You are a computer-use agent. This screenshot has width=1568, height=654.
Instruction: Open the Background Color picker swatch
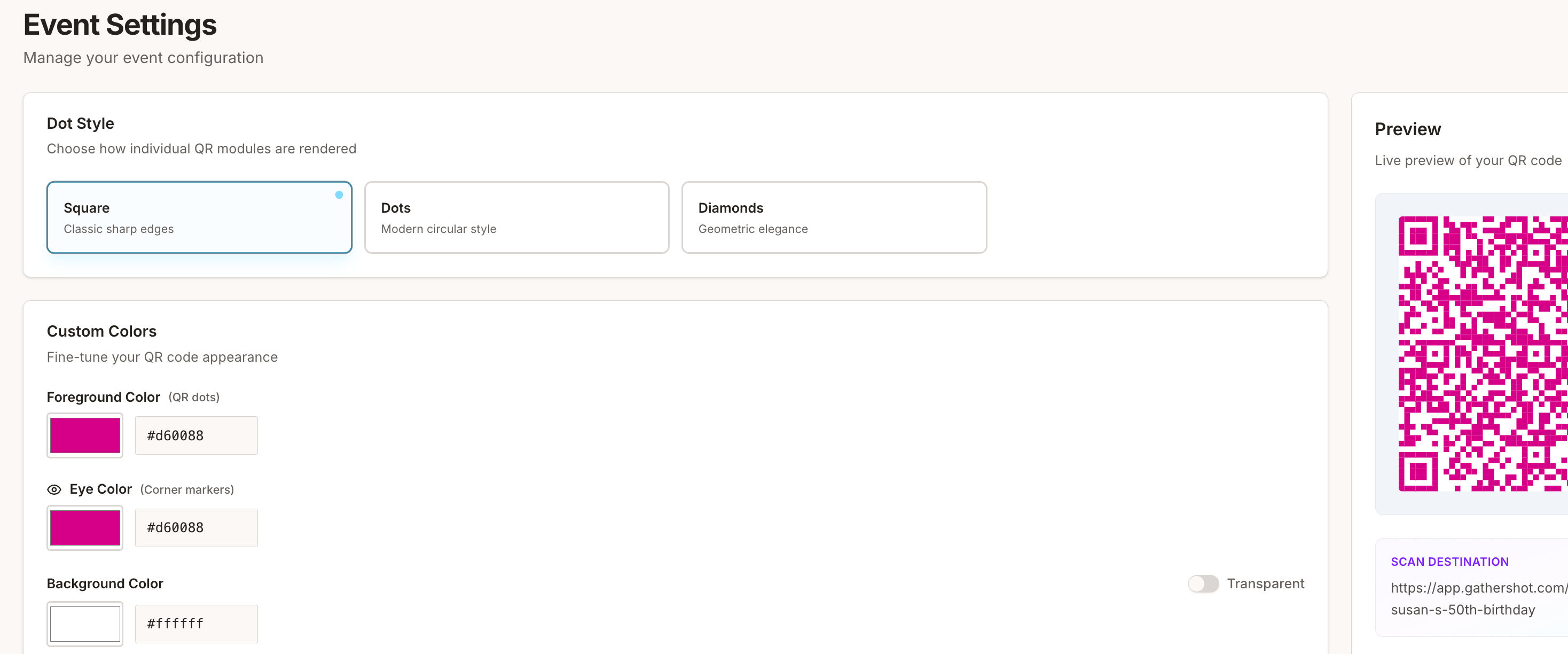click(84, 624)
